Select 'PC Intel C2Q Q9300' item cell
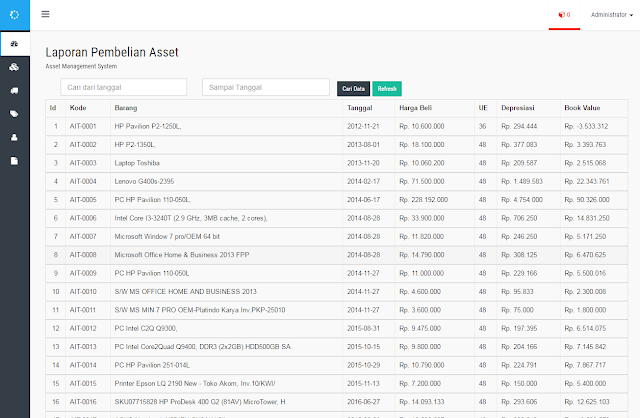This screenshot has height=418, width=640. [x=227, y=329]
